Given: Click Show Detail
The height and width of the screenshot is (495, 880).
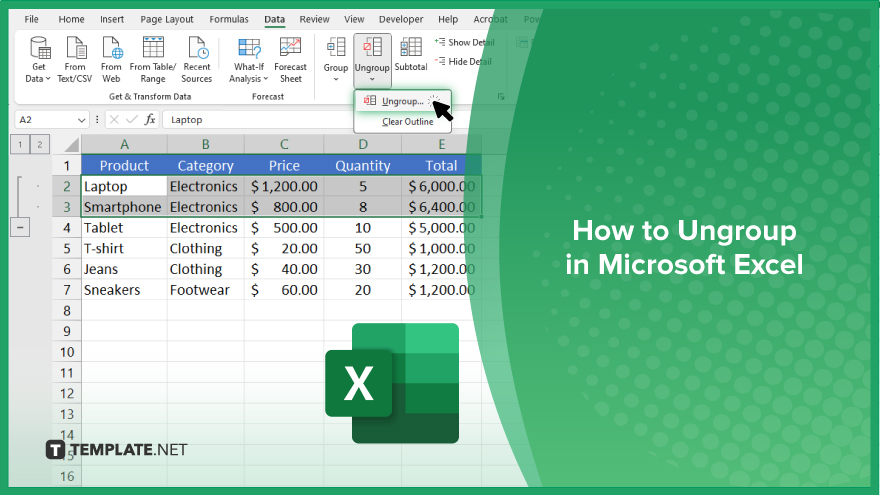Looking at the screenshot, I should pyautogui.click(x=465, y=42).
